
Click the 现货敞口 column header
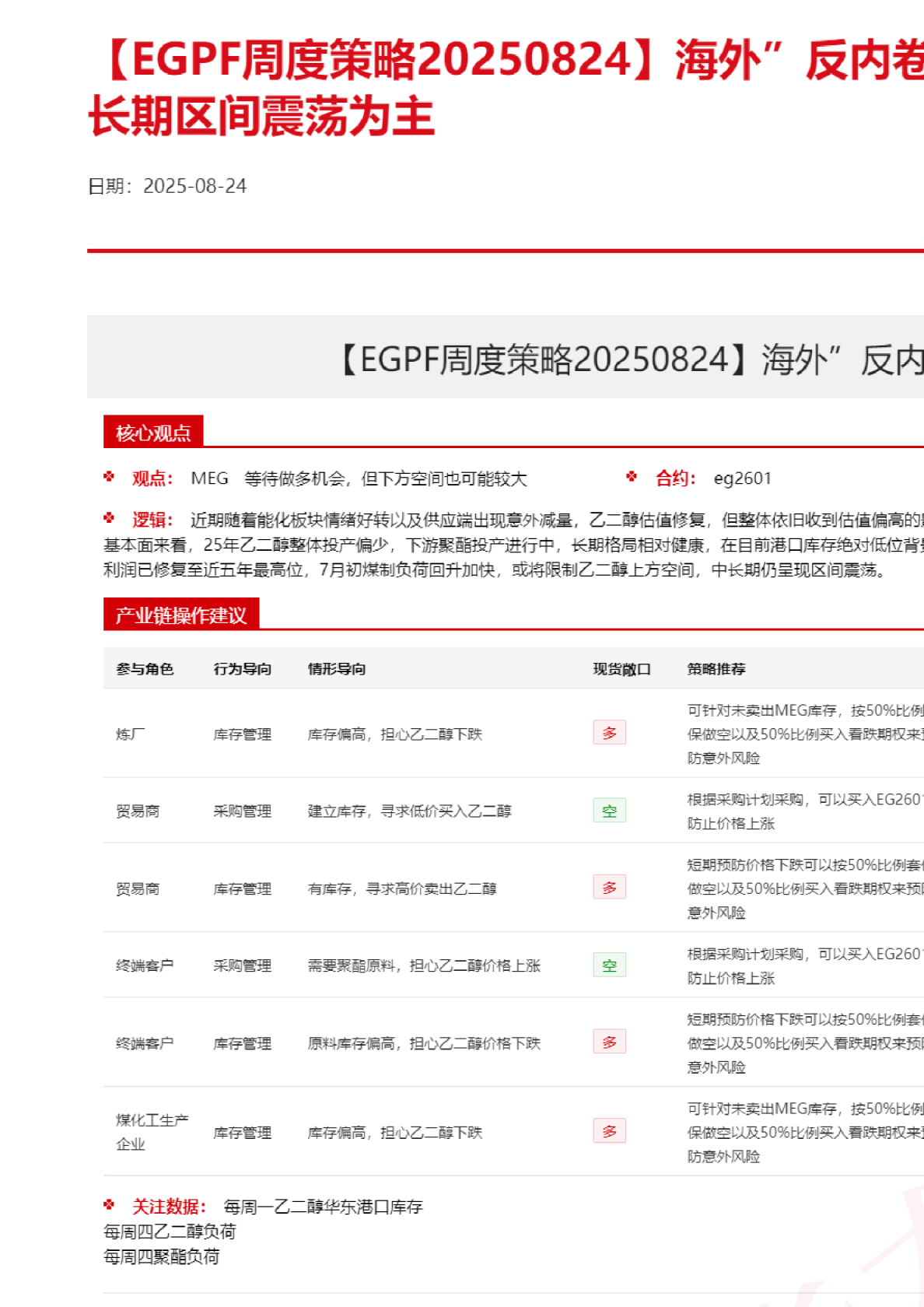click(x=621, y=669)
